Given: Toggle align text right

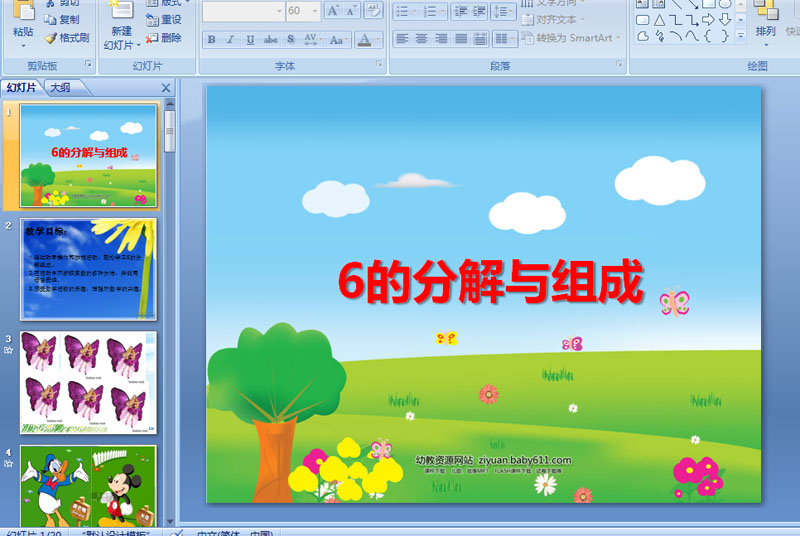Looking at the screenshot, I should point(441,39).
